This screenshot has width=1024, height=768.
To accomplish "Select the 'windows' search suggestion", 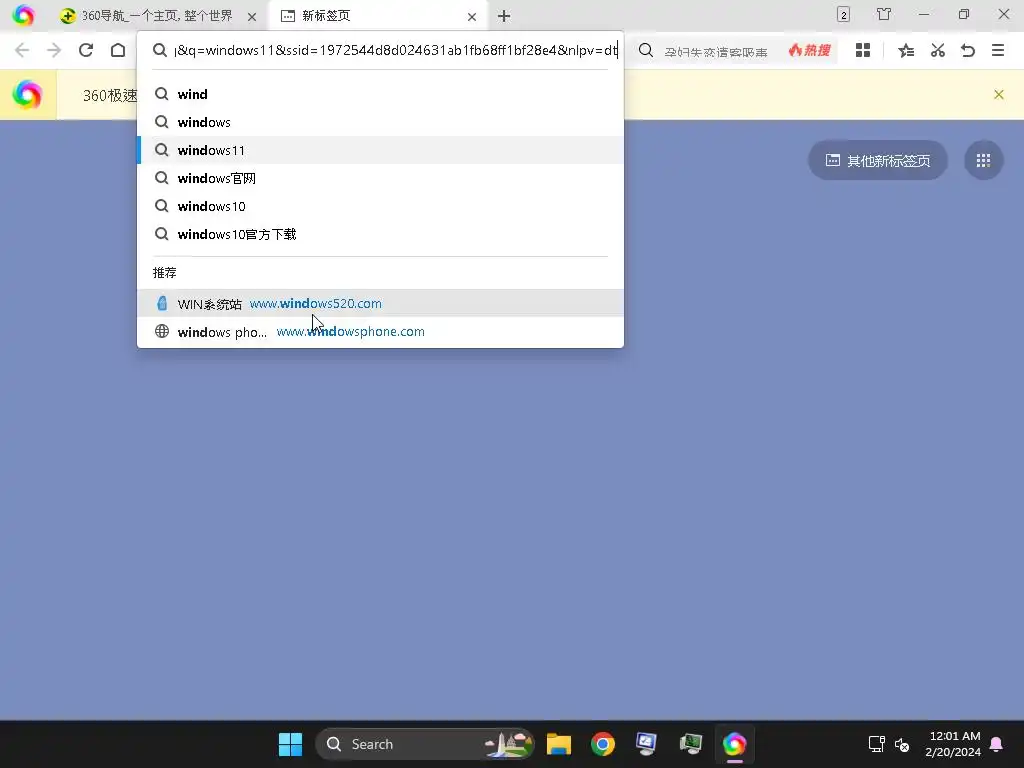I will click(380, 122).
